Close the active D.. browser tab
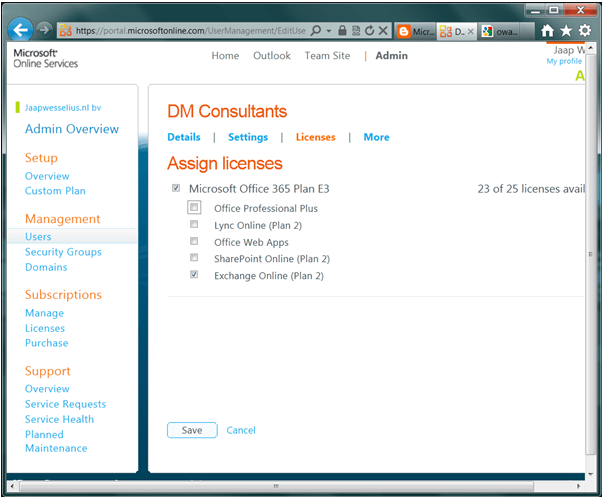The height and width of the screenshot is (497, 602). 470,31
